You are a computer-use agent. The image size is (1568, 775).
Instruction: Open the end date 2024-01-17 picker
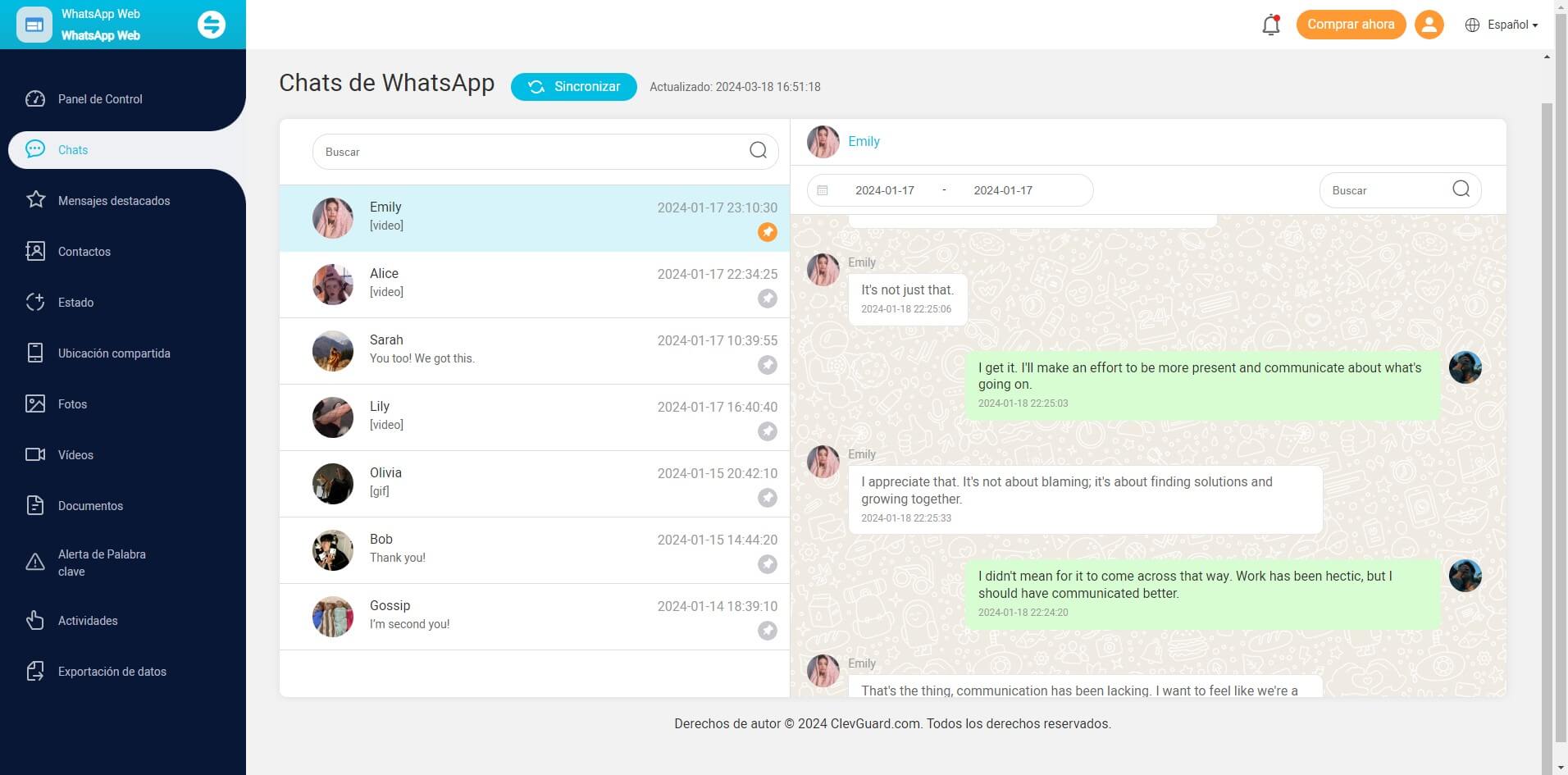(1003, 190)
